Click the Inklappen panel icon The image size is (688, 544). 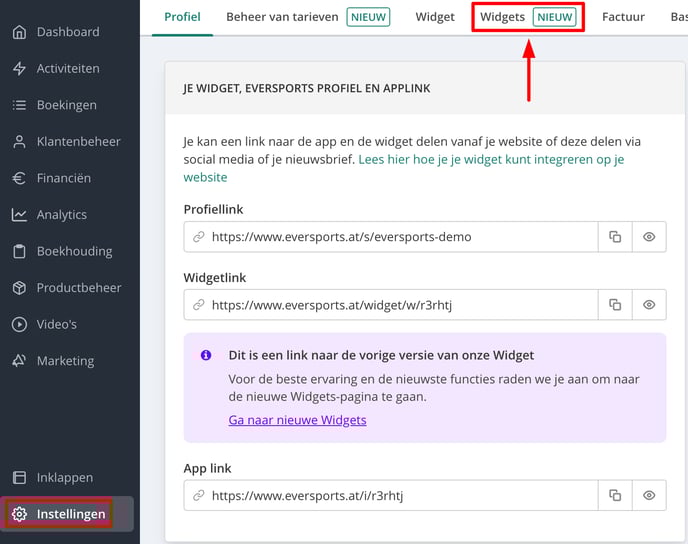pos(19,477)
